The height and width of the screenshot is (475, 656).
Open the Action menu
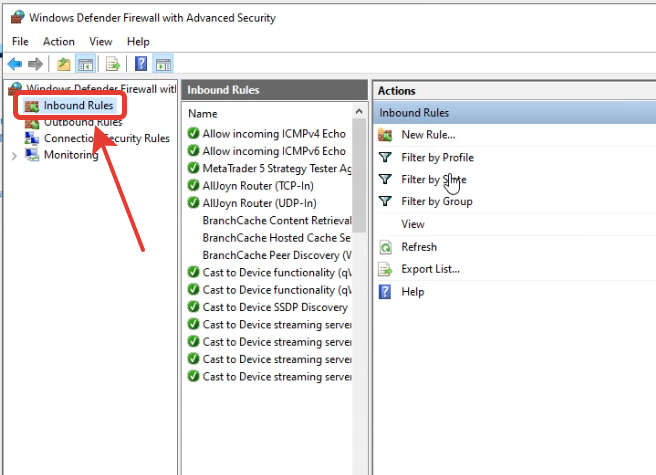coord(59,41)
